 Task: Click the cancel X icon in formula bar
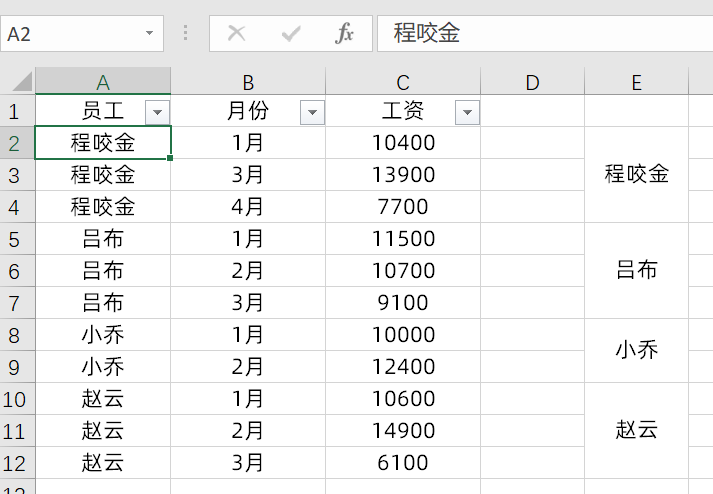pos(236,33)
